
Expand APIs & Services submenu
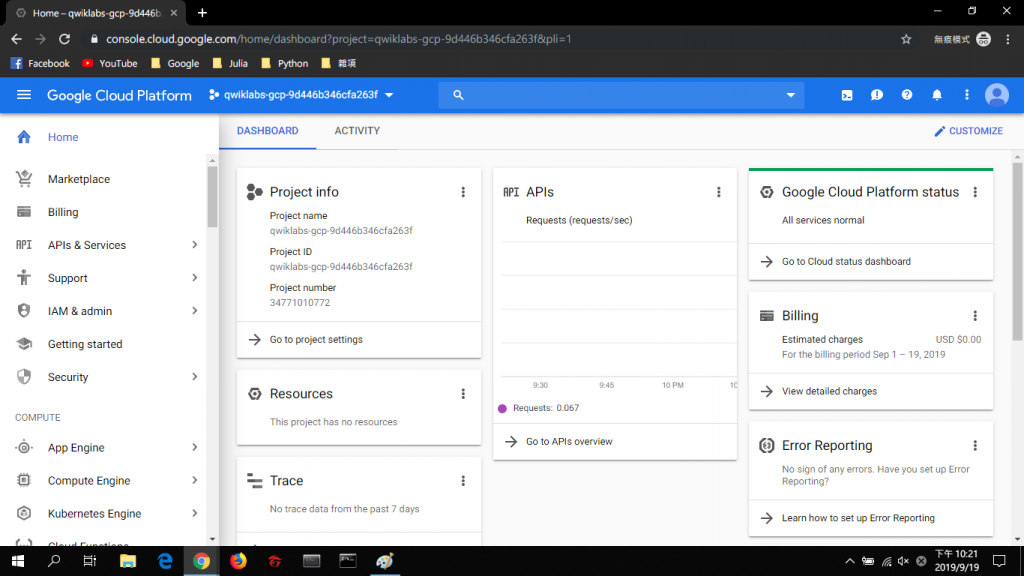click(x=195, y=245)
